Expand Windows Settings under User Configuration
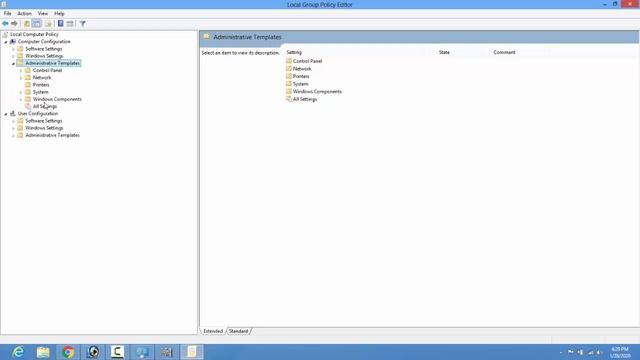 (13, 128)
